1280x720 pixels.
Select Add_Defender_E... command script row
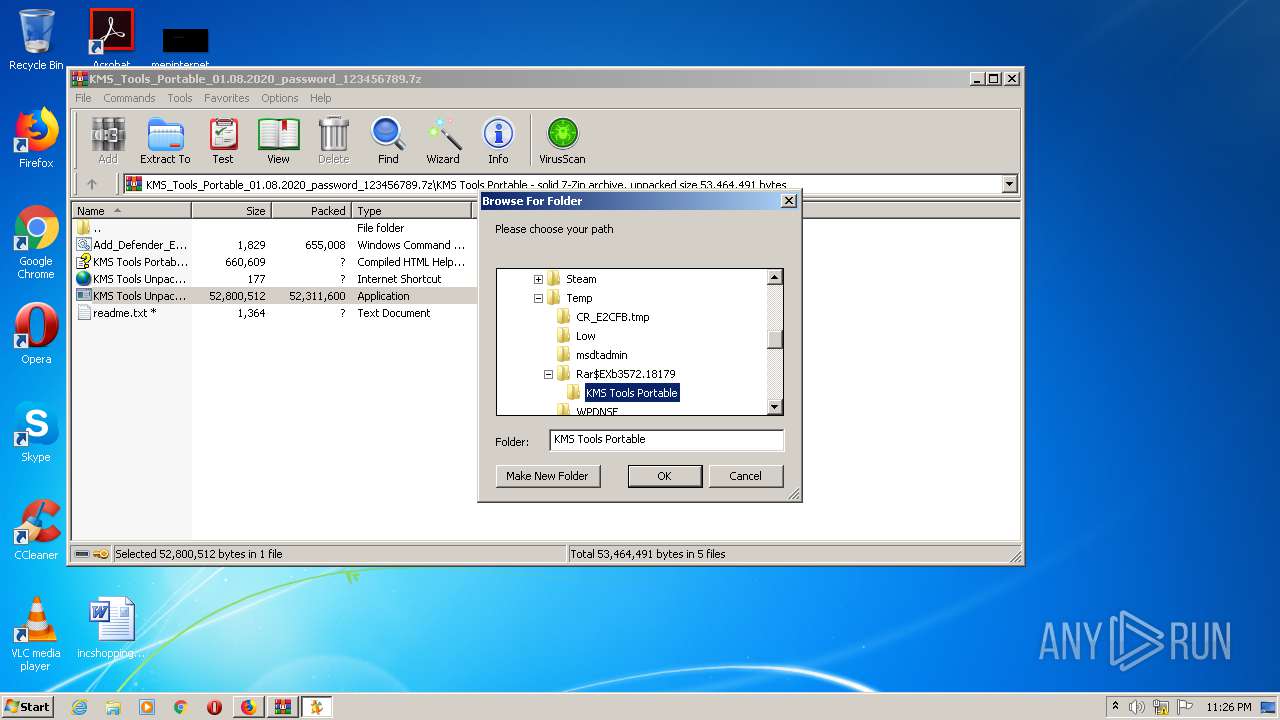tap(274, 245)
